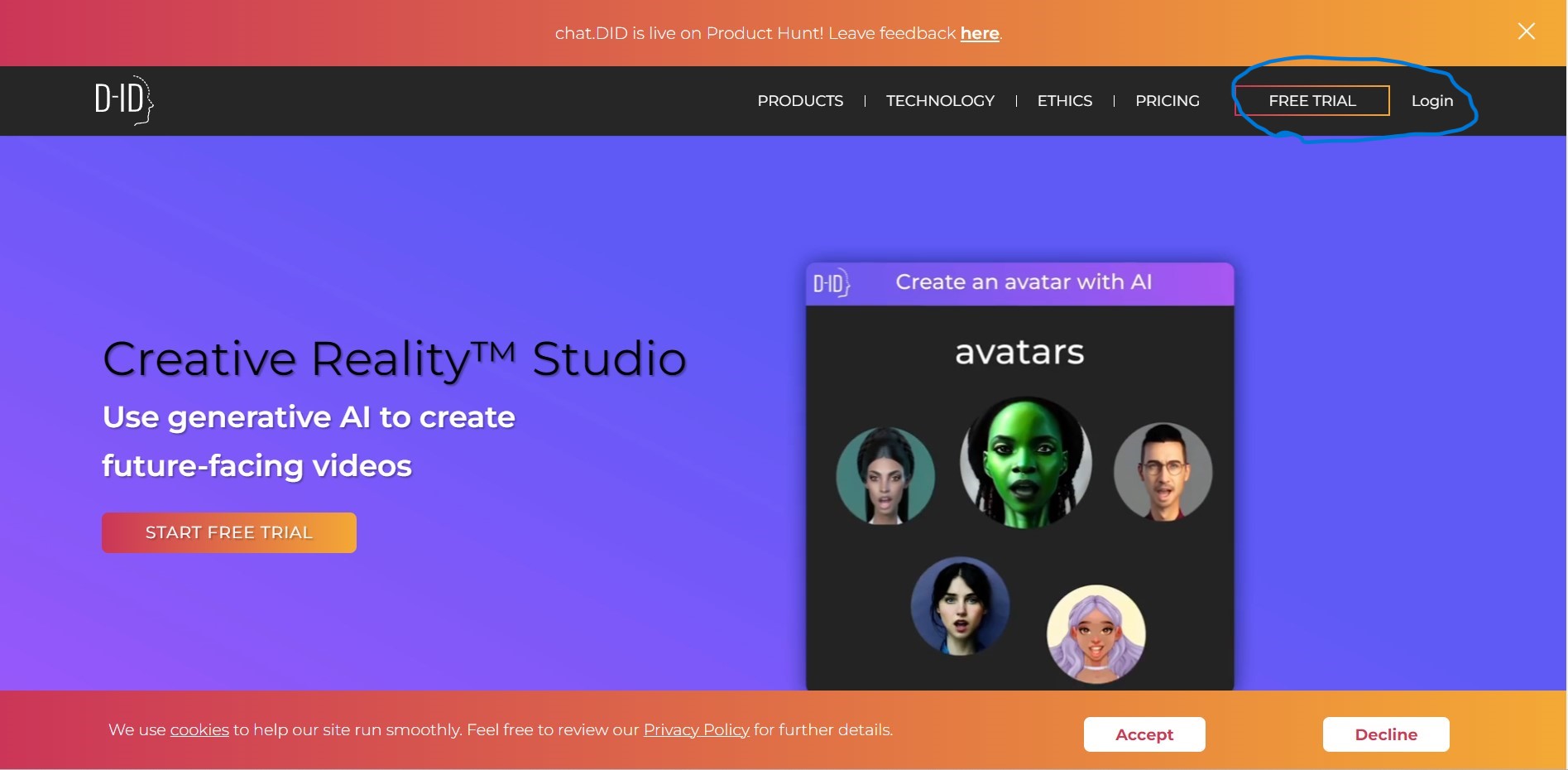Screen dimensions: 1568x770
Task: Click the FREE TRIAL button in the header
Action: point(1311,100)
